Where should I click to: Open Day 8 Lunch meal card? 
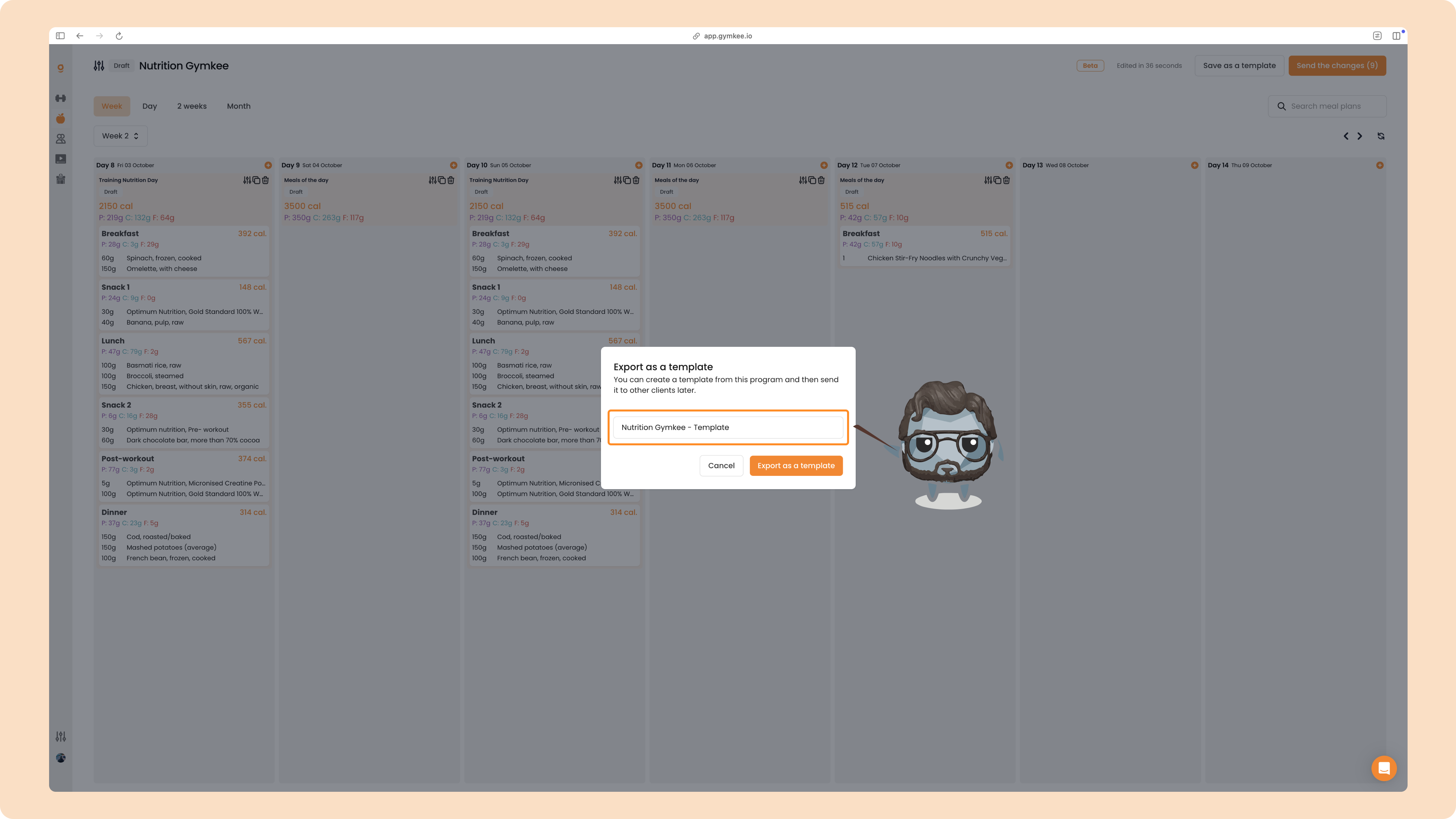tap(184, 363)
